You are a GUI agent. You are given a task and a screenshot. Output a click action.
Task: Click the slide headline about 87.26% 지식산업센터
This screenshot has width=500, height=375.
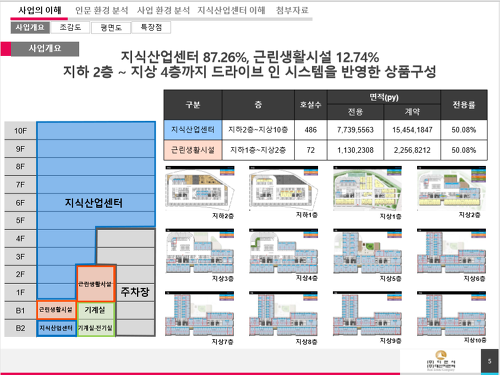coord(250,64)
